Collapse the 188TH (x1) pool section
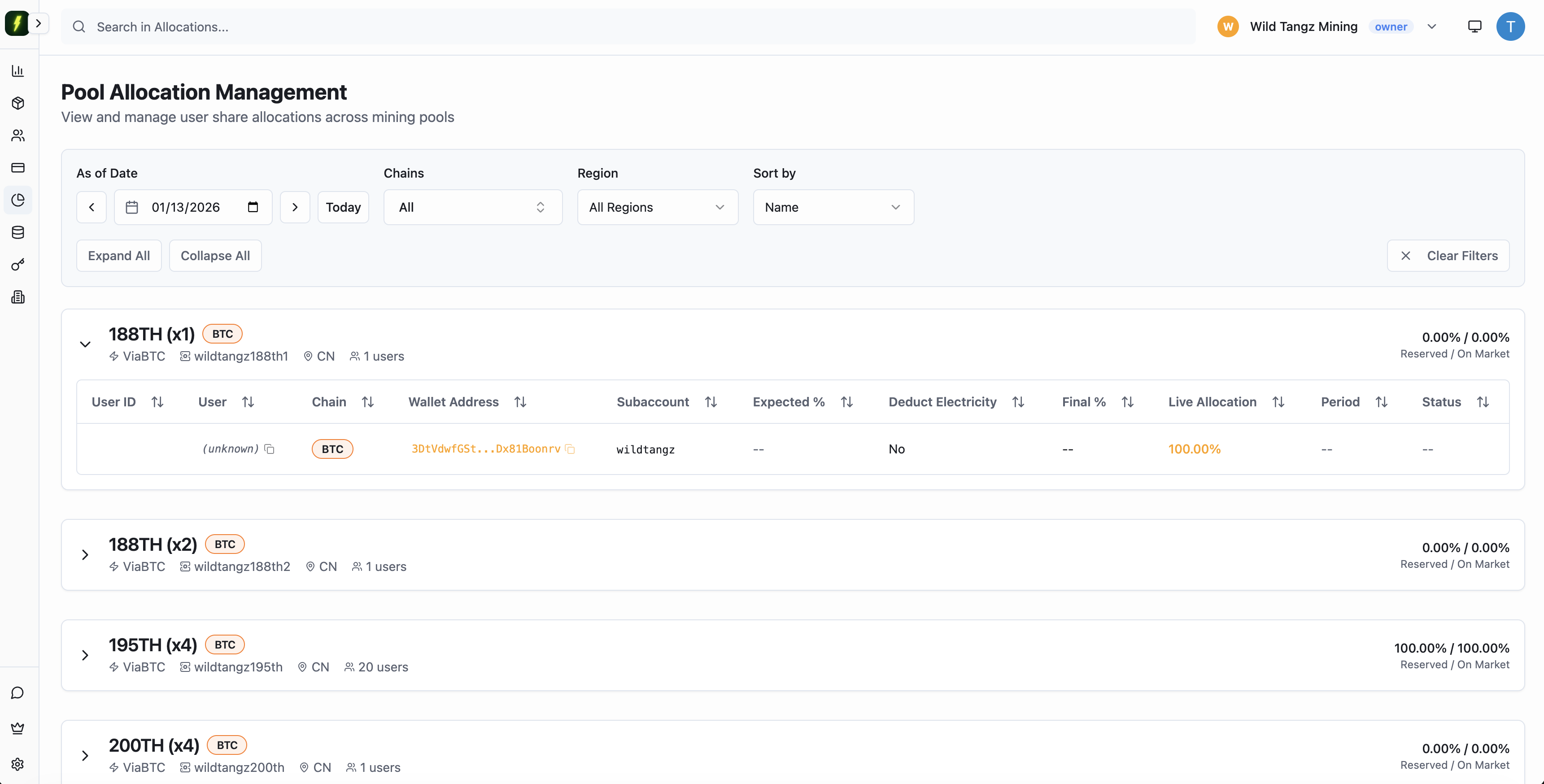Image resolution: width=1544 pixels, height=784 pixels. [85, 344]
